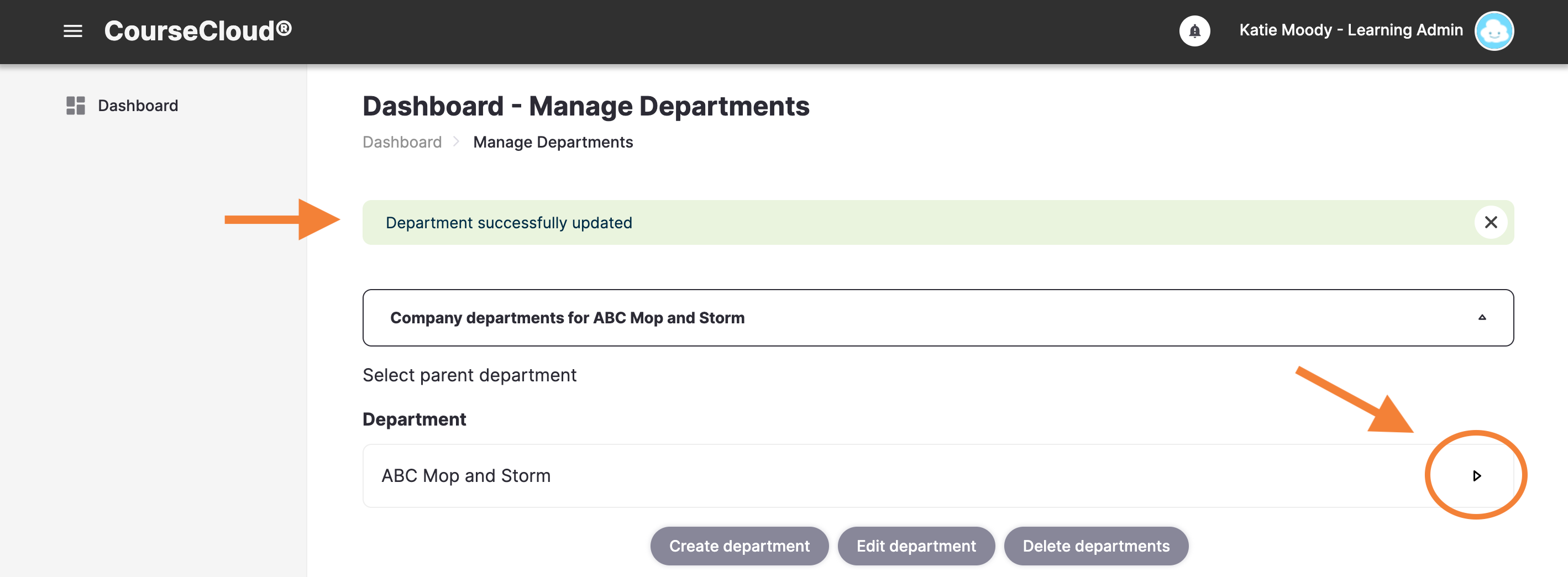The height and width of the screenshot is (577, 1568).
Task: Click the Dashboard grid icon in the sidebar
Action: point(76,106)
